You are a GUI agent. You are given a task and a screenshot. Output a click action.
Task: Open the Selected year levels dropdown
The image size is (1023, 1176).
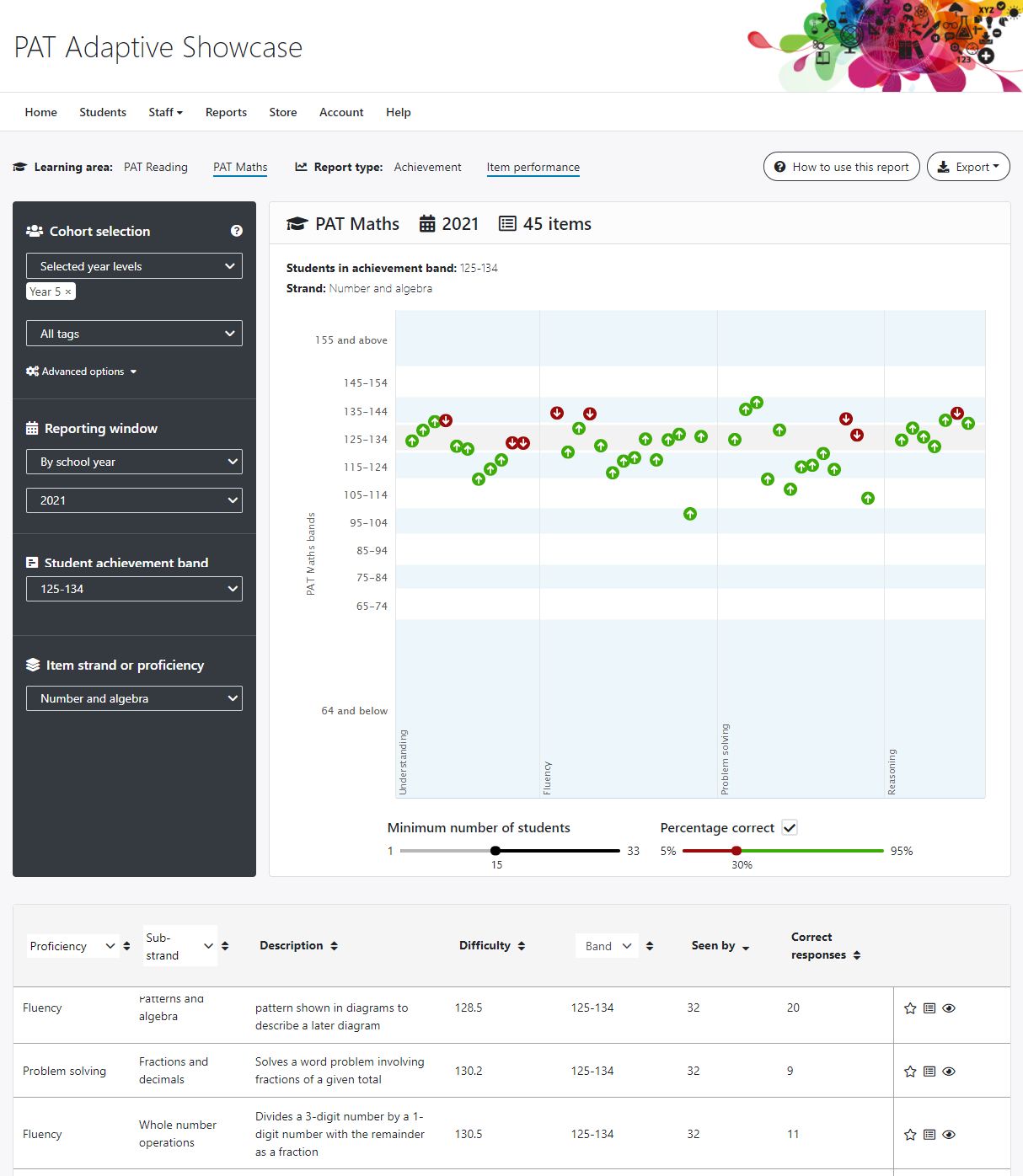click(134, 266)
